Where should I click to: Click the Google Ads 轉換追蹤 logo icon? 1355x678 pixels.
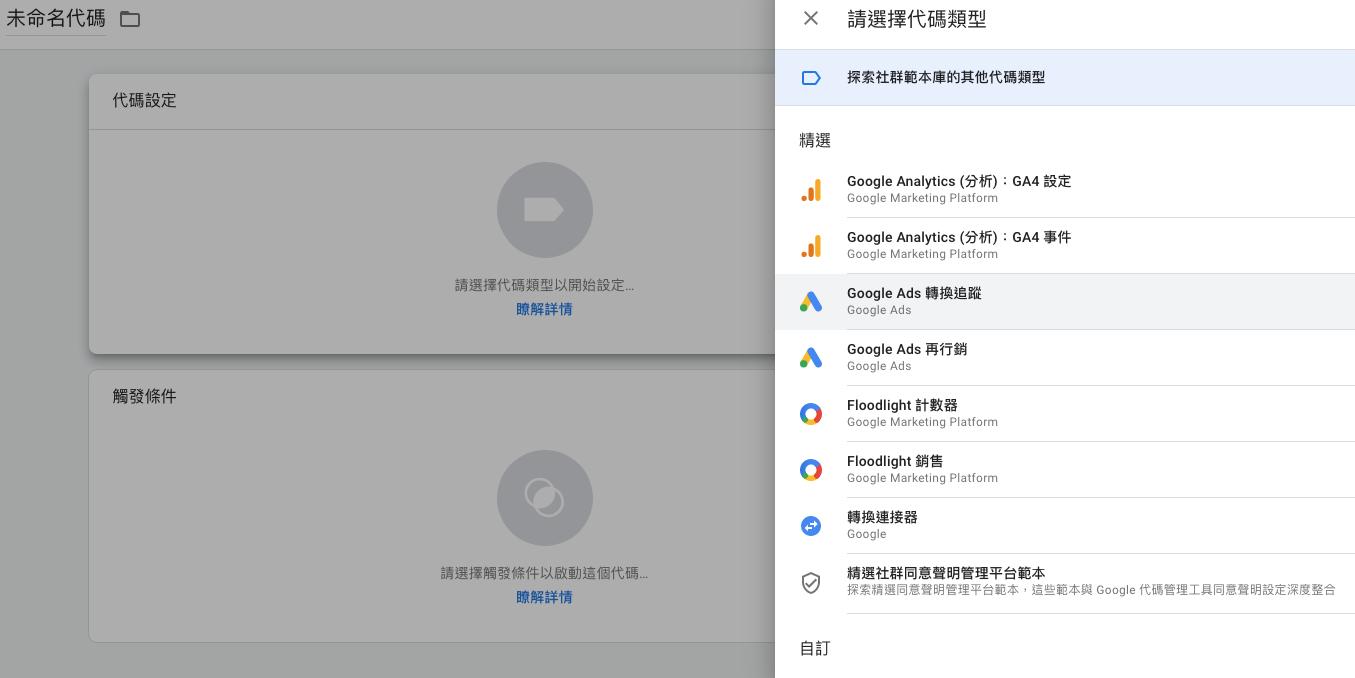pyautogui.click(x=811, y=302)
